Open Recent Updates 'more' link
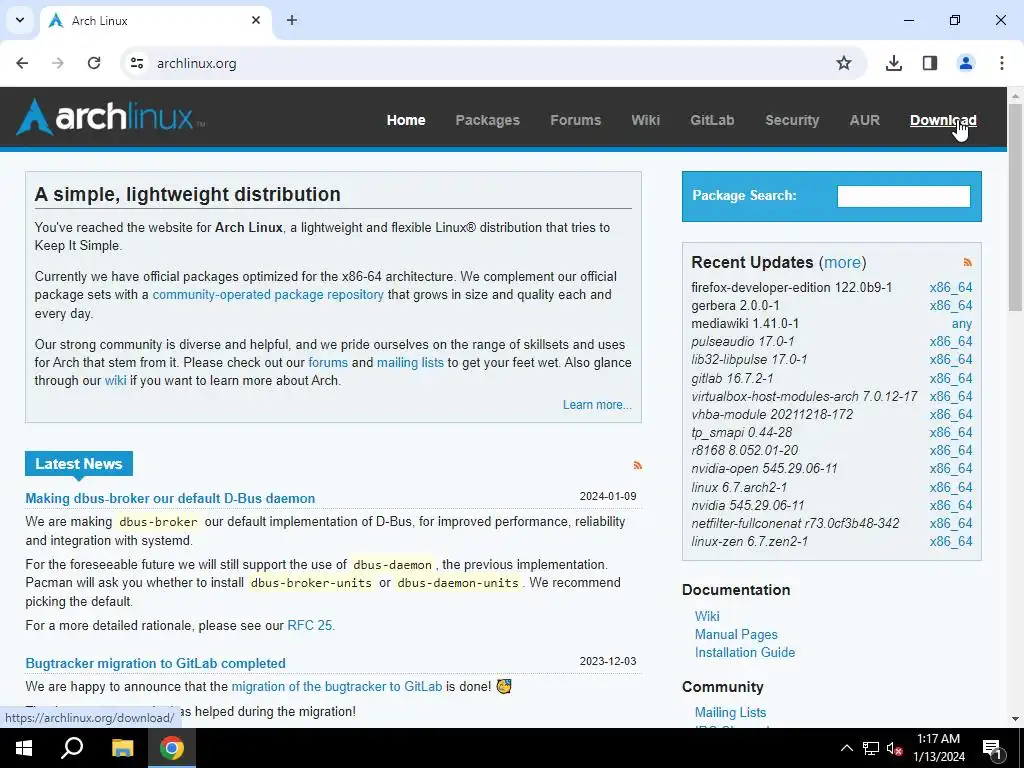The height and width of the screenshot is (768, 1024). [842, 263]
